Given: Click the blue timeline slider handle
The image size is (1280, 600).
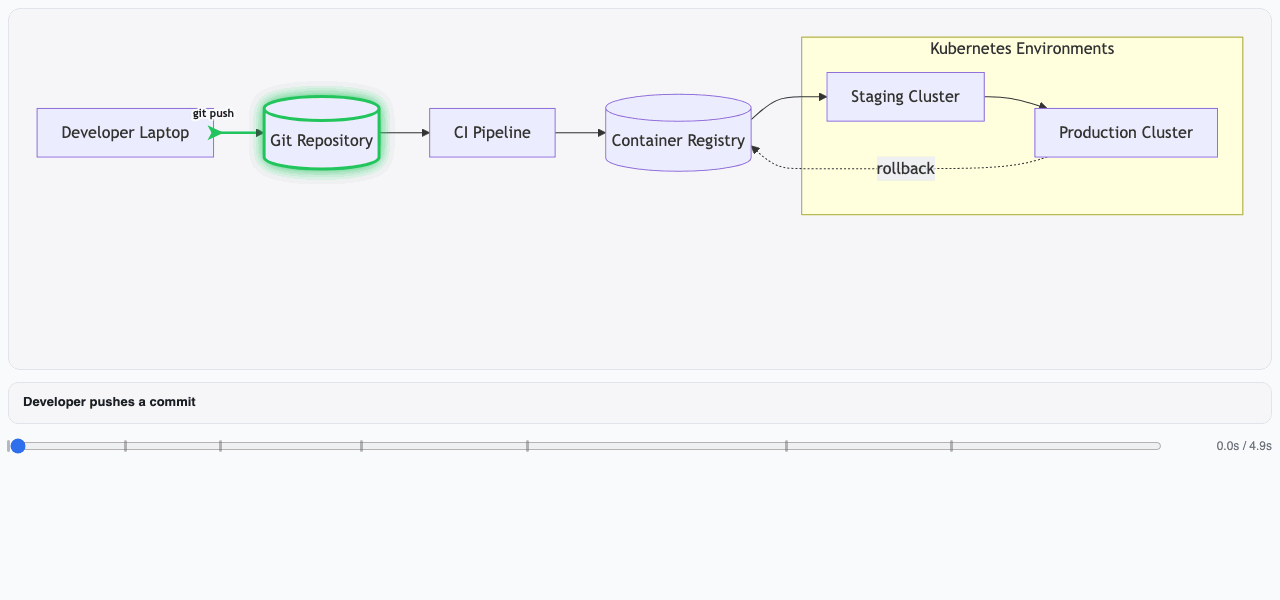Looking at the screenshot, I should [x=17, y=446].
